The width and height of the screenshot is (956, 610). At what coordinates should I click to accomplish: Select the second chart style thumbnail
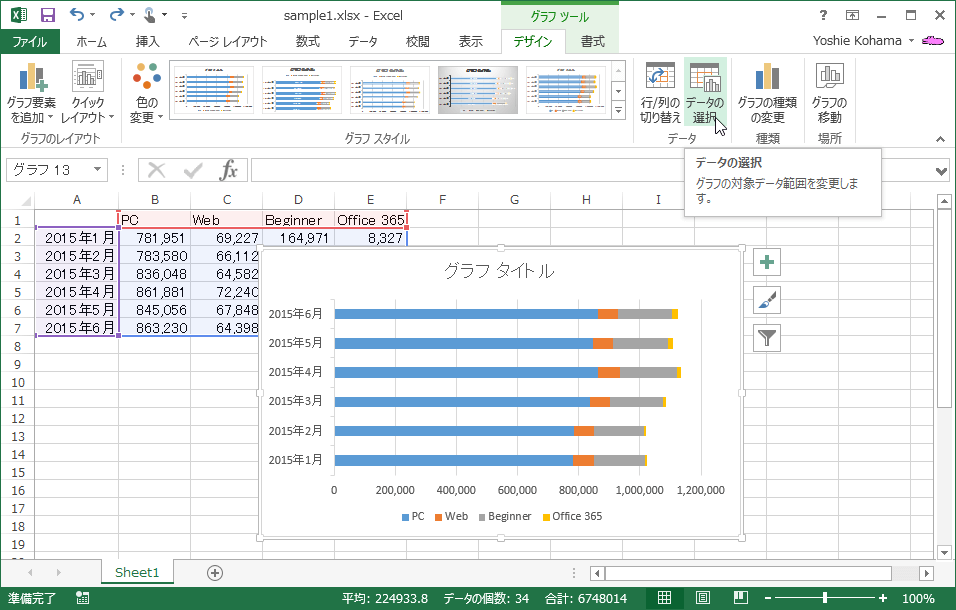click(302, 90)
